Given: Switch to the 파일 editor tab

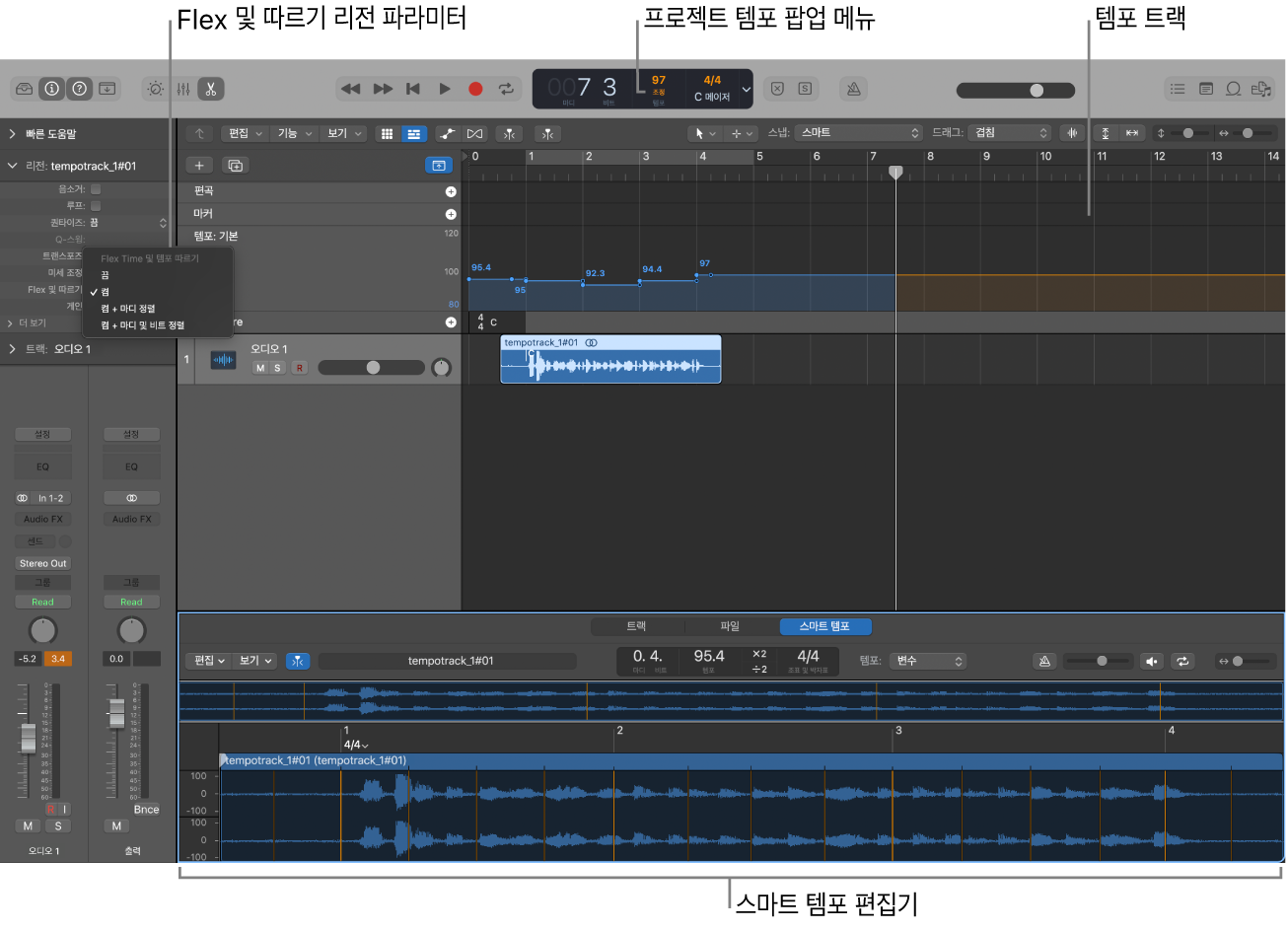Looking at the screenshot, I should [730, 626].
